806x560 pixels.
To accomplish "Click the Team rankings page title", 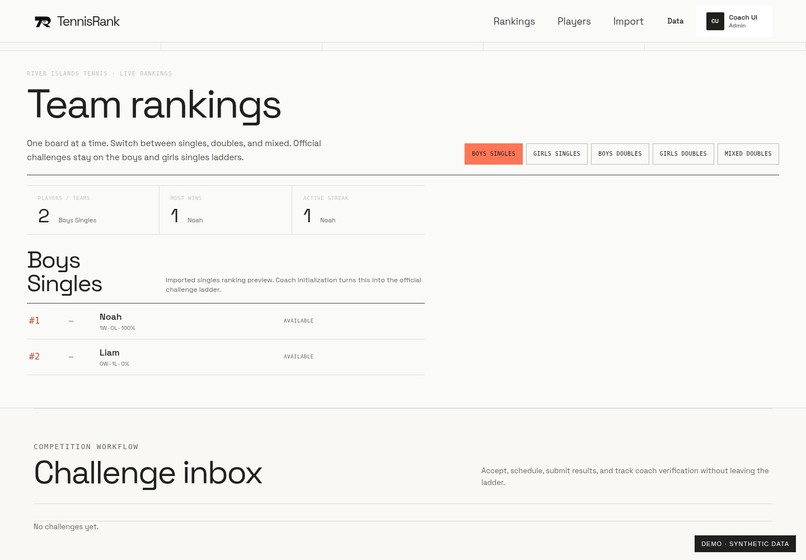I will [x=154, y=105].
